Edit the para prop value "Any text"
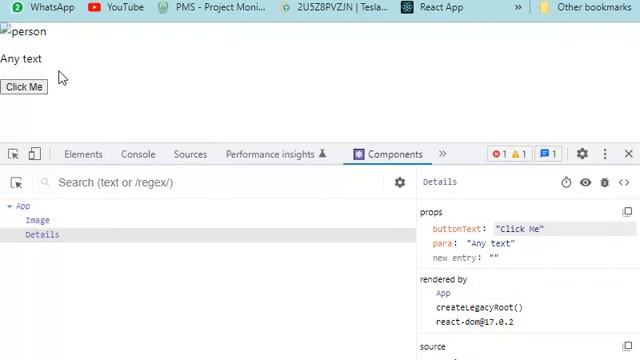This screenshot has width=640, height=360. pyautogui.click(x=491, y=244)
